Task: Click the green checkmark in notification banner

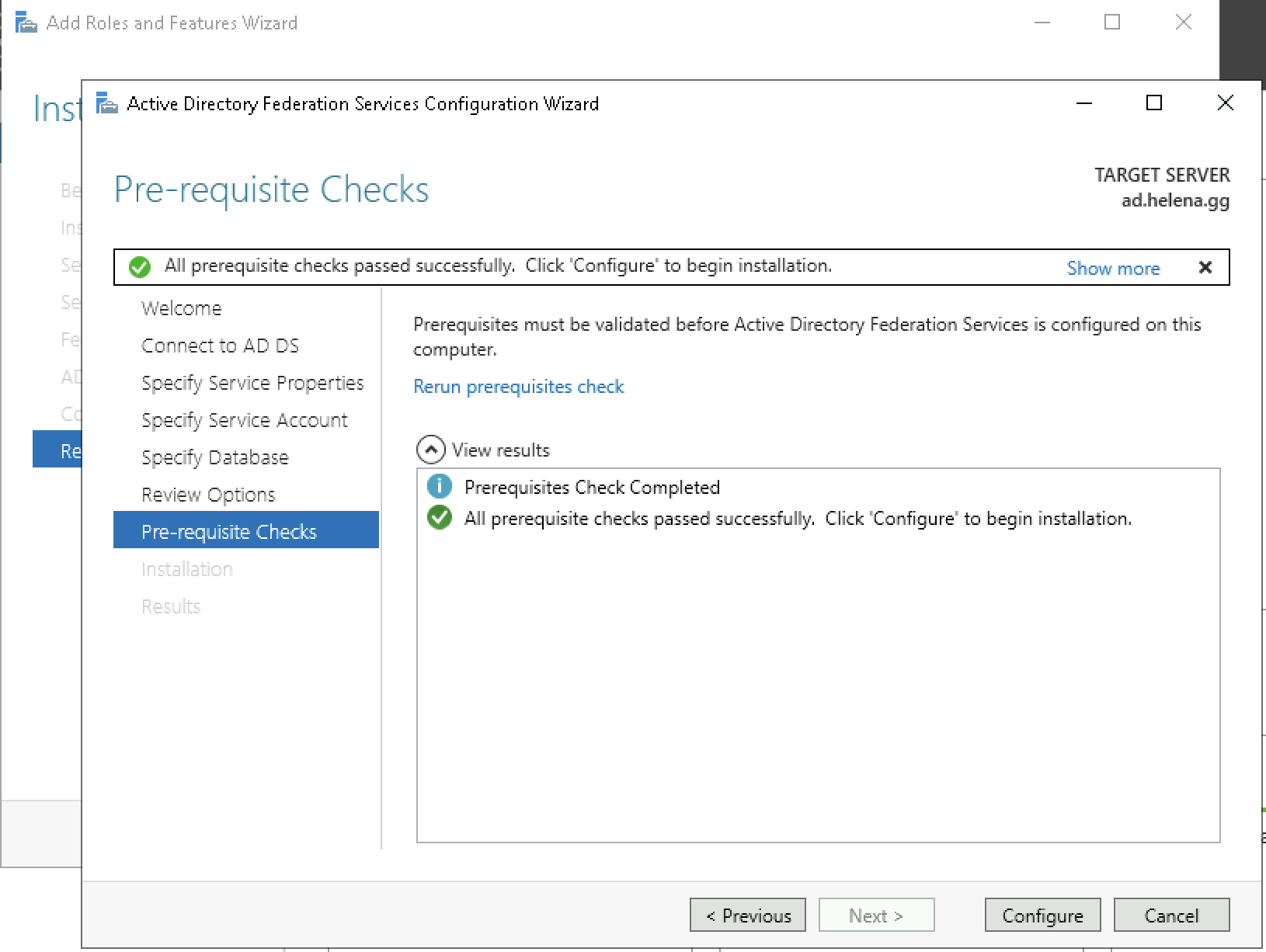Action: [x=140, y=268]
